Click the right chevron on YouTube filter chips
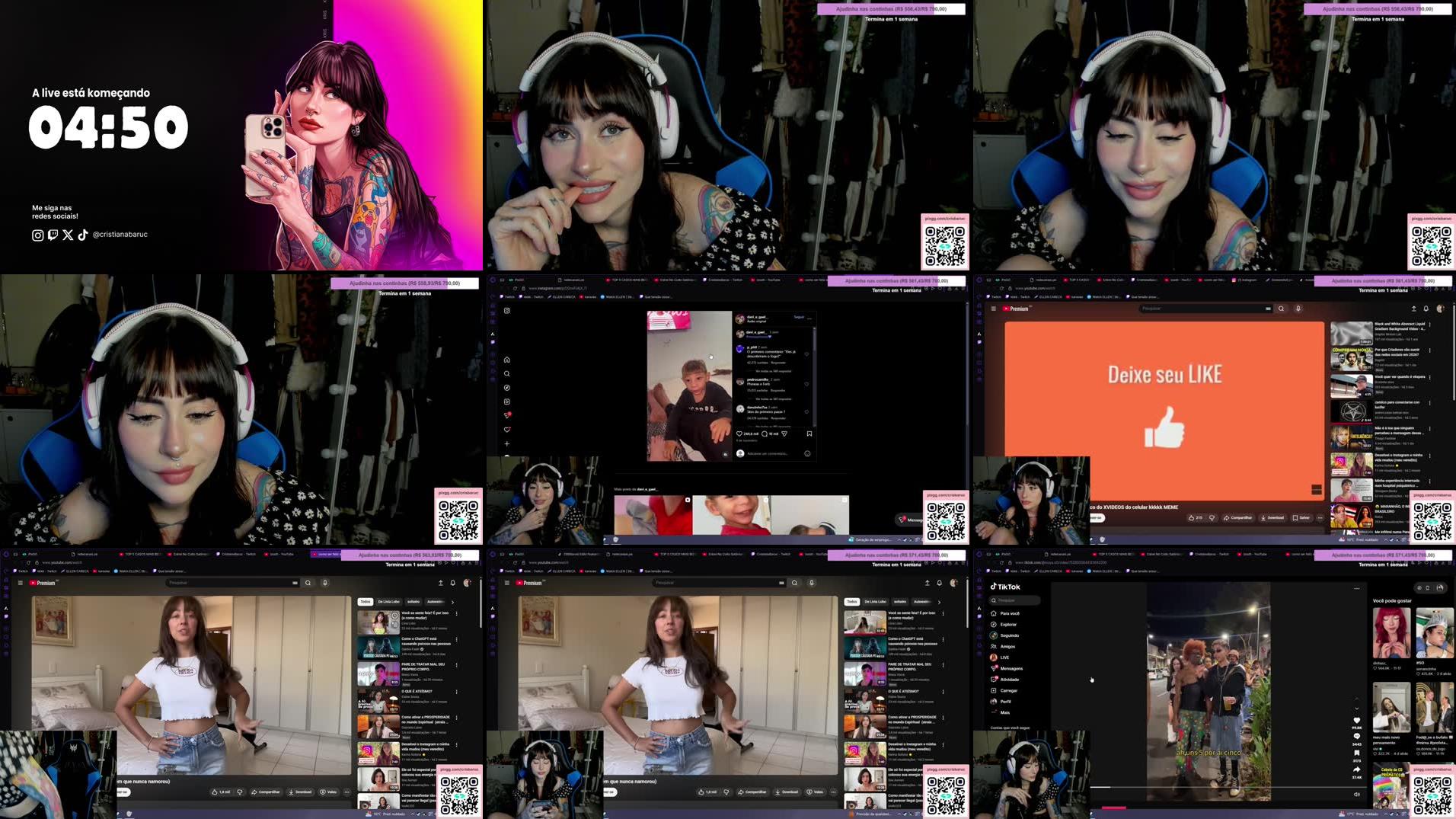This screenshot has width=1456, height=819. point(938,602)
